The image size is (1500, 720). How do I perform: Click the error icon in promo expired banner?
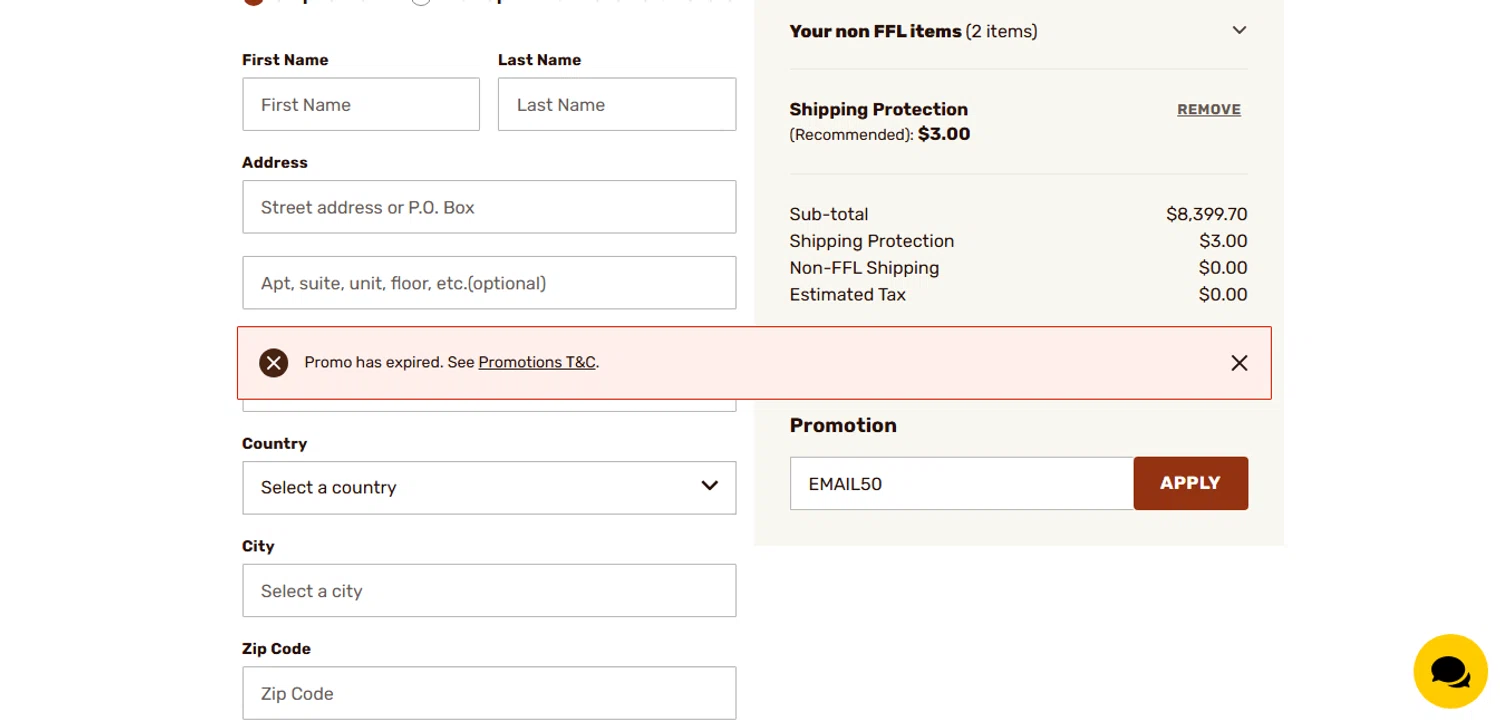click(273, 363)
